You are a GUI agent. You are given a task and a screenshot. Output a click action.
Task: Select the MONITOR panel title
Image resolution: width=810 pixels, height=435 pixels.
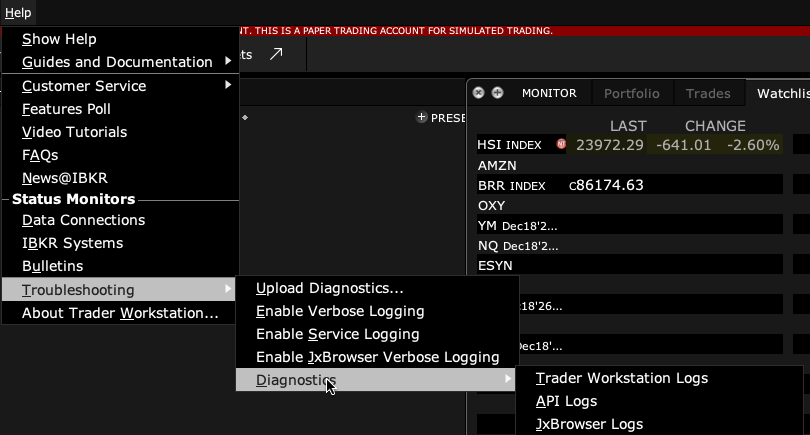tap(549, 94)
